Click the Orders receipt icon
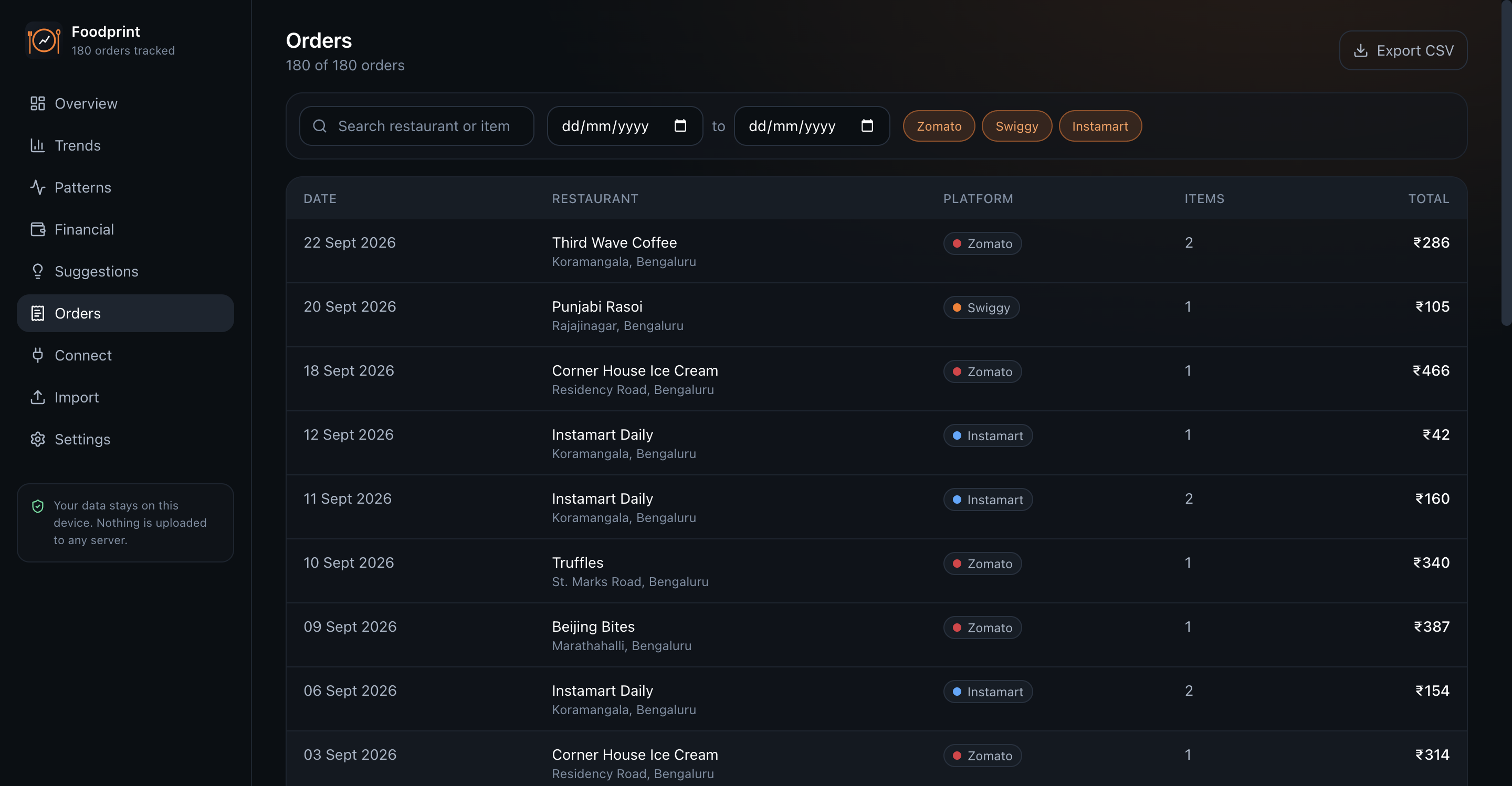1512x786 pixels. coord(38,313)
